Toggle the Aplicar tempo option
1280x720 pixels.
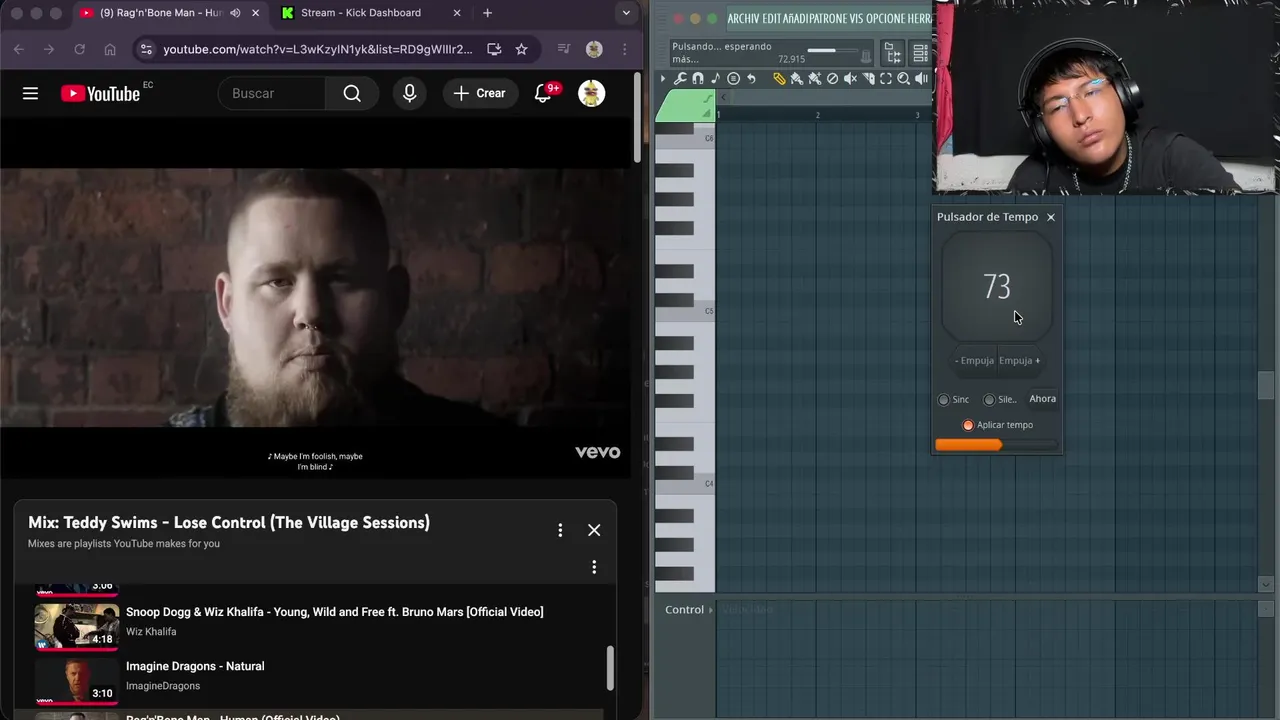tap(997, 425)
